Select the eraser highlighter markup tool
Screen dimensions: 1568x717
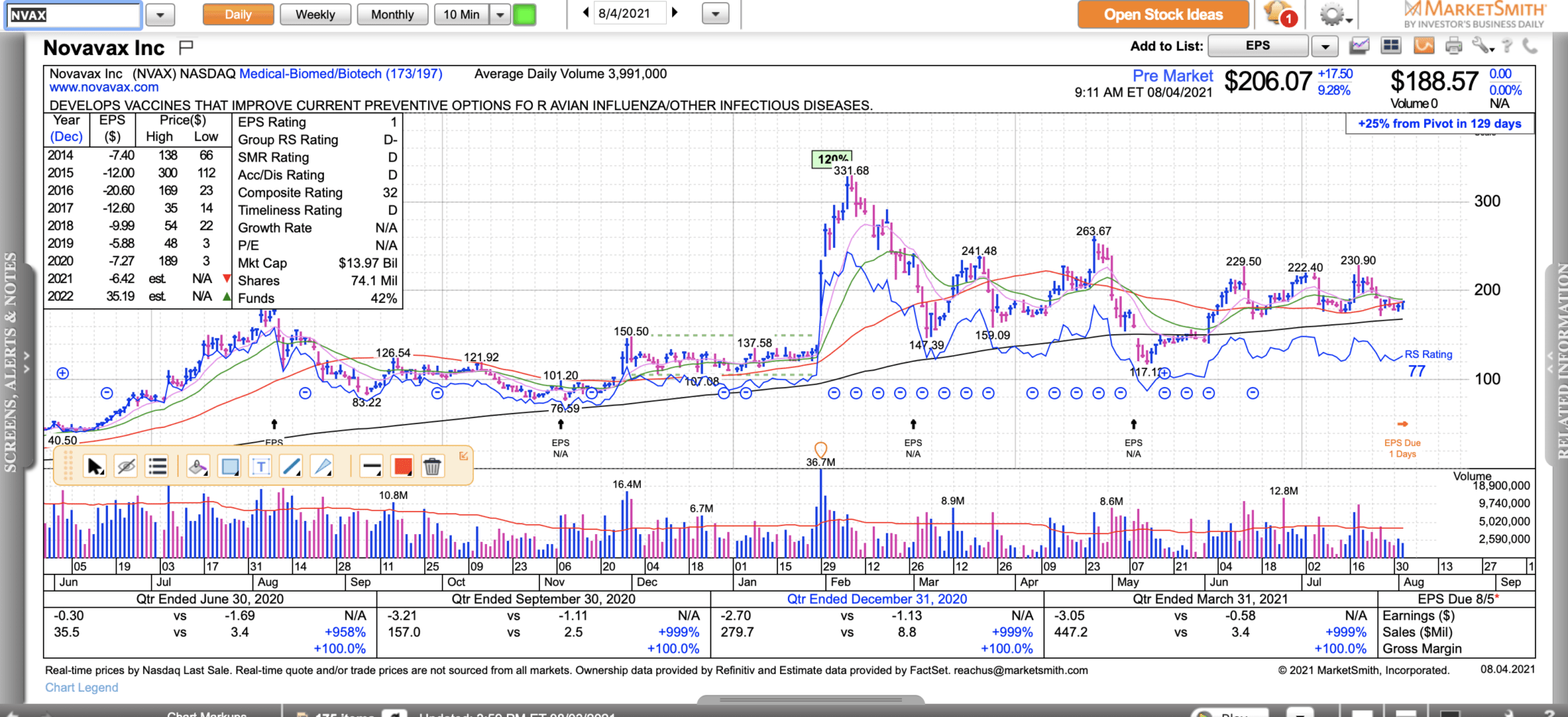pos(198,466)
